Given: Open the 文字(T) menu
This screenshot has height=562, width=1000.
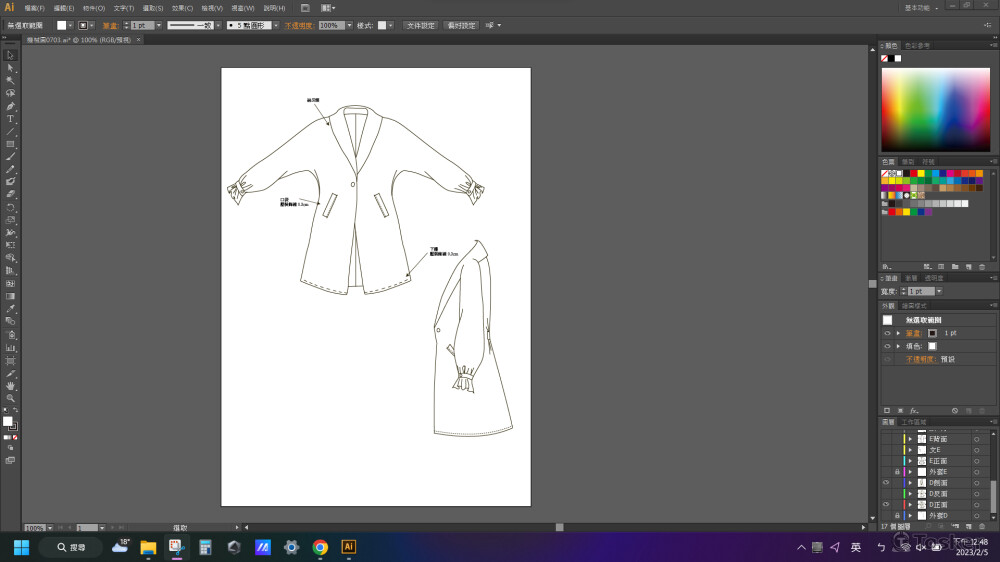Looking at the screenshot, I should point(123,8).
